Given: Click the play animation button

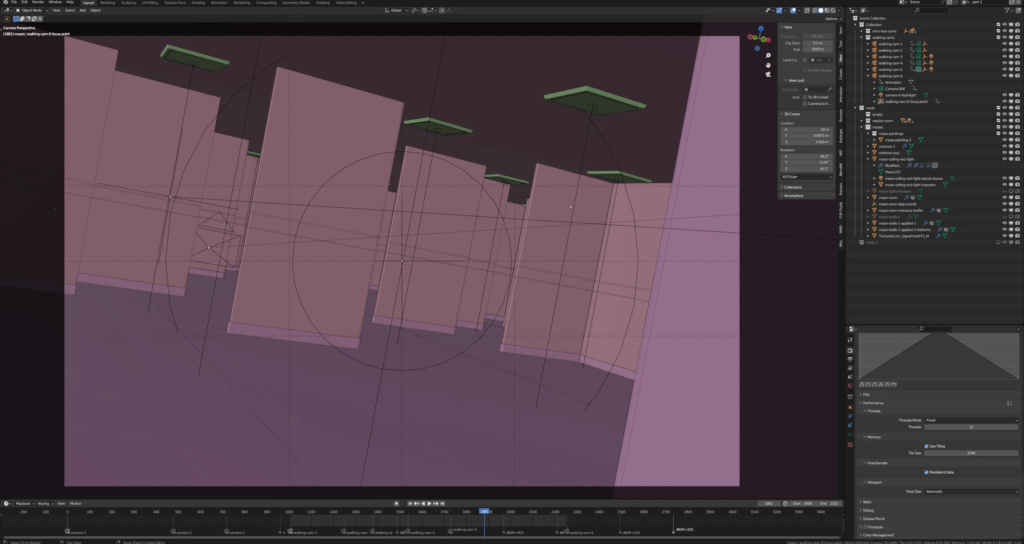Looking at the screenshot, I should (x=429, y=504).
